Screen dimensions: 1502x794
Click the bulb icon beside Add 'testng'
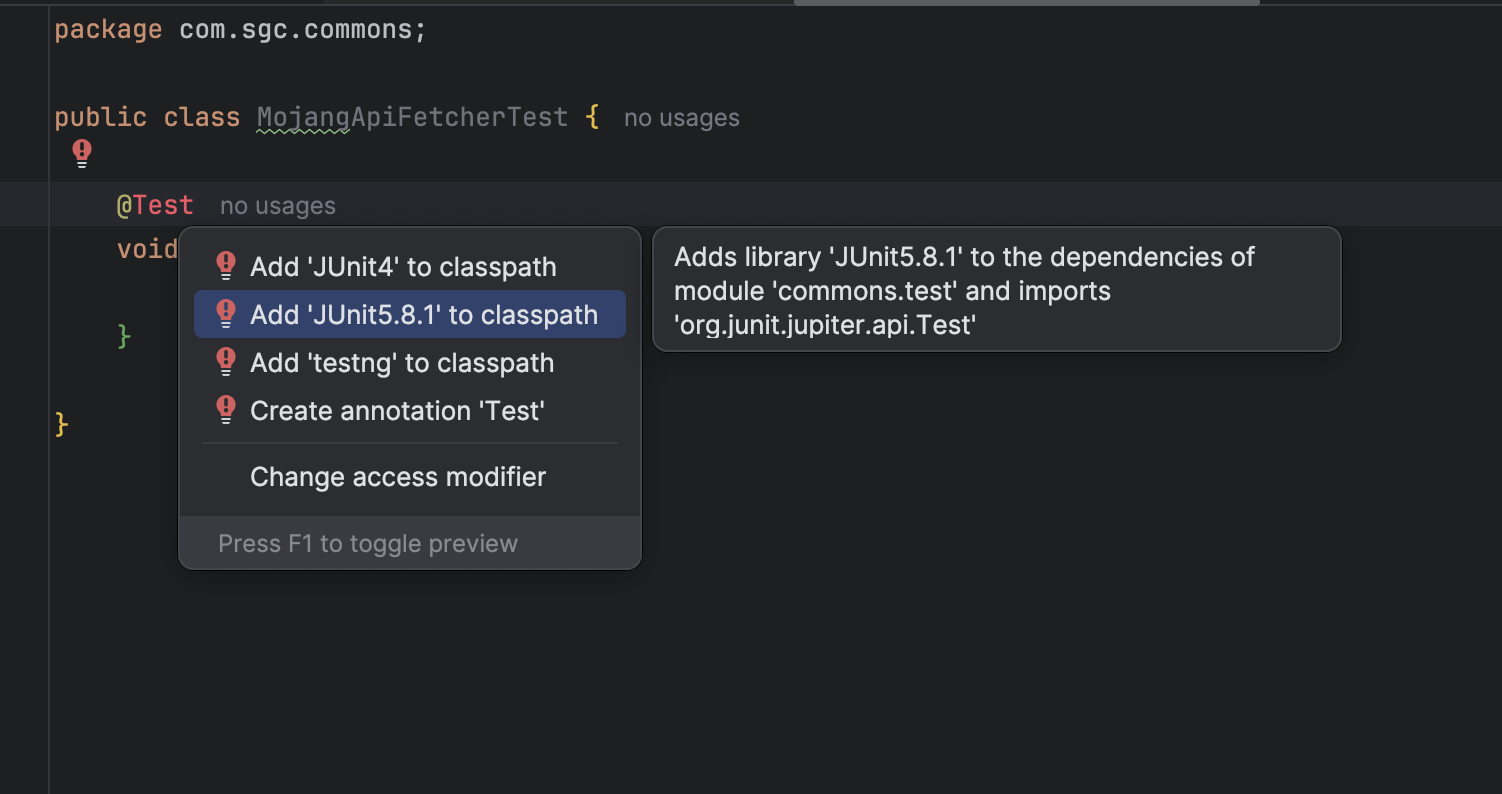[226, 363]
